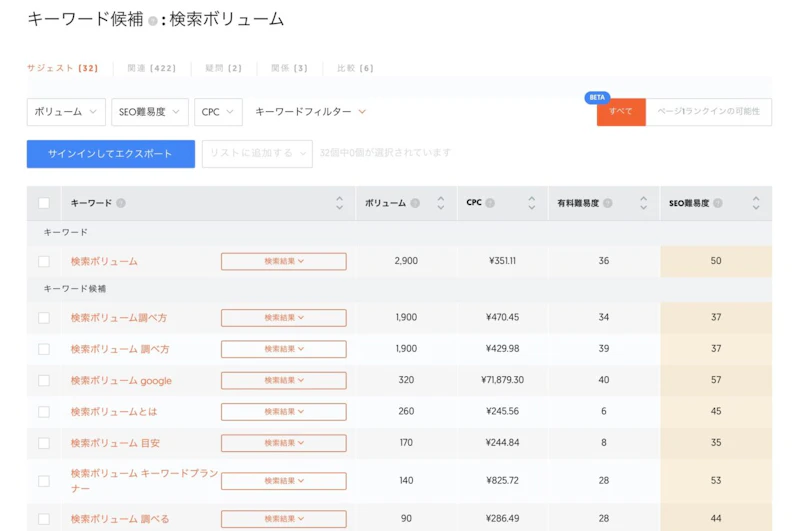Open 検索結果 dropdown for キーワードプランナー row
Viewport: 800px width, 531px height.
click(x=284, y=481)
